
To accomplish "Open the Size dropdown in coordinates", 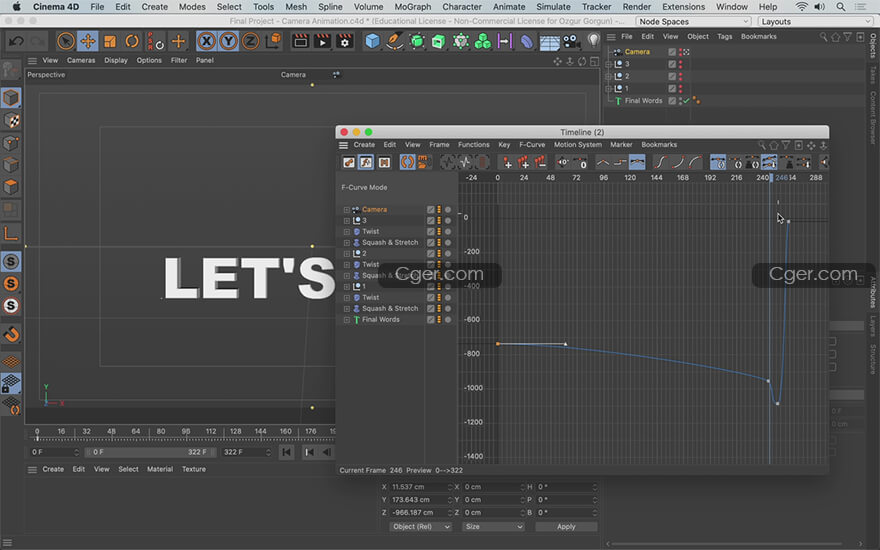I will click(x=493, y=526).
